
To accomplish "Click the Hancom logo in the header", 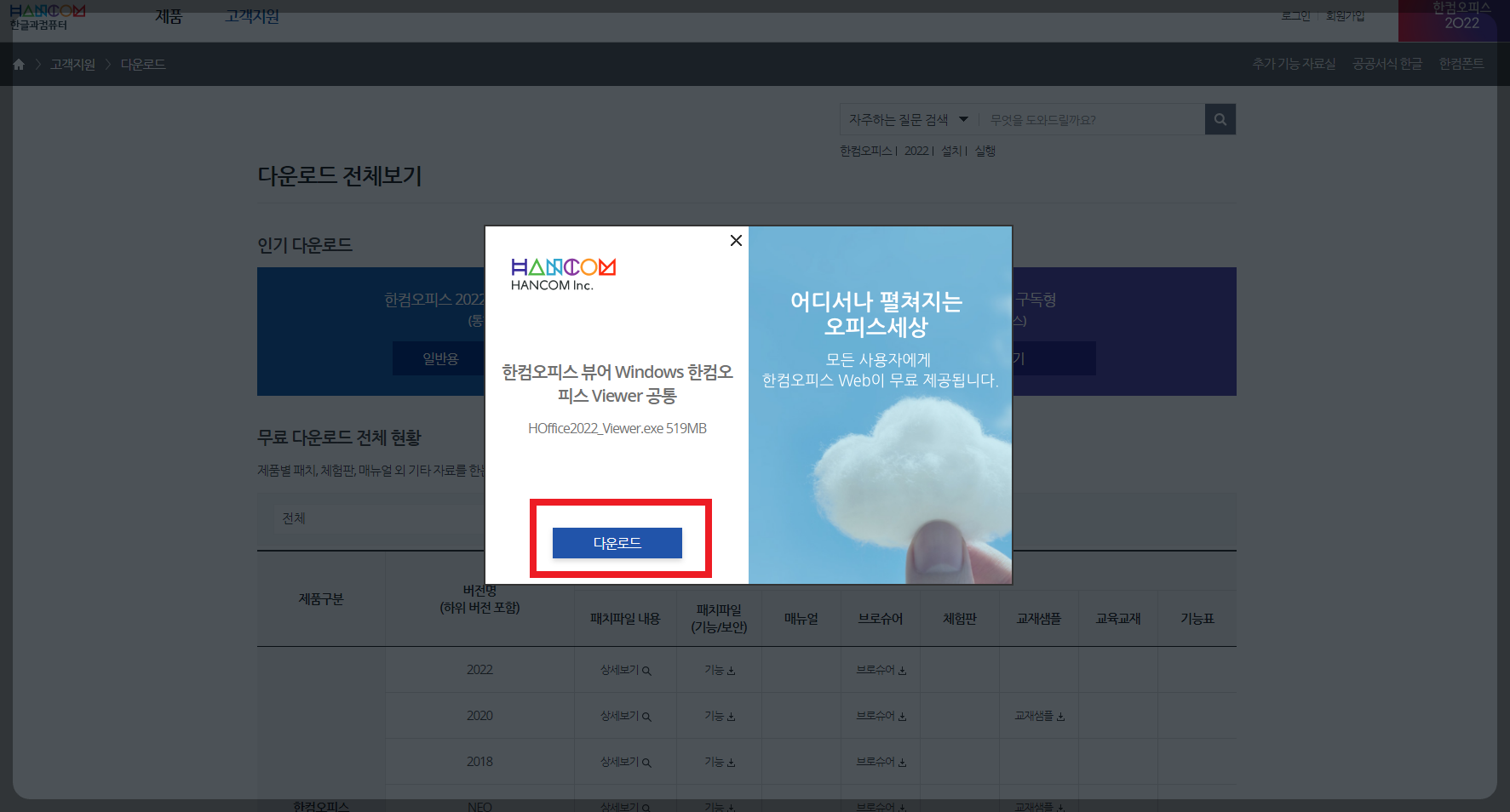I will [47, 17].
